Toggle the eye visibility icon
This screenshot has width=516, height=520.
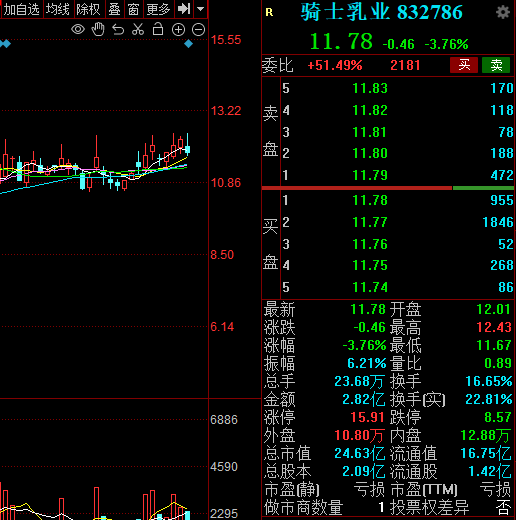click(x=78, y=29)
